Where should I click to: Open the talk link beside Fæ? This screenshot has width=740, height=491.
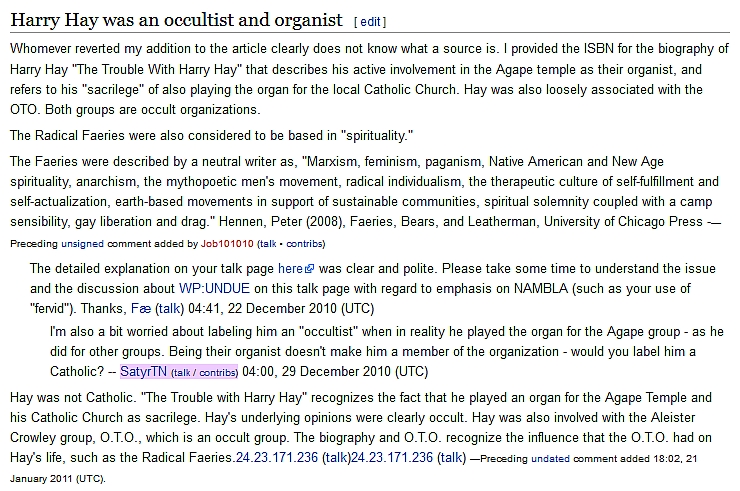coord(170,308)
